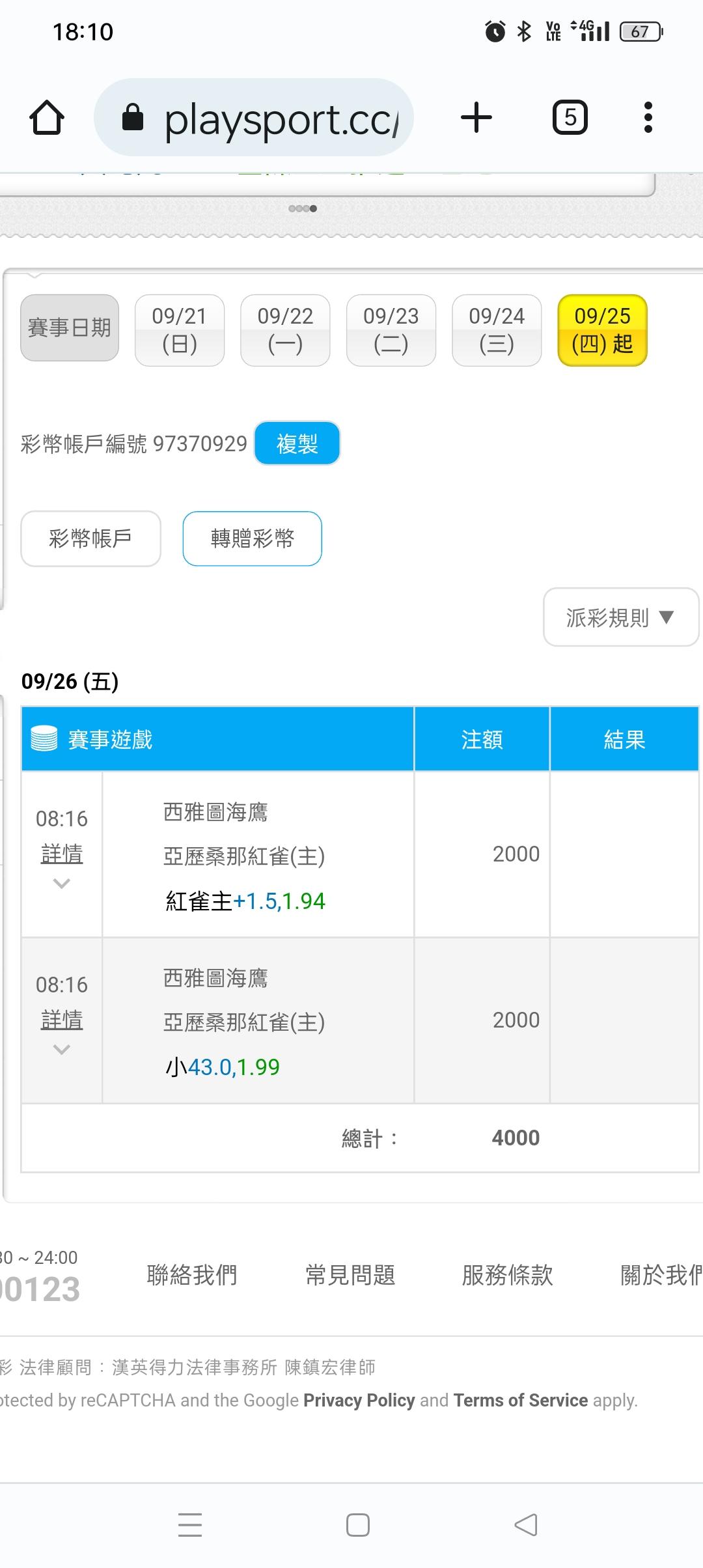
Task: Open a new tab with plus icon
Action: (476, 118)
